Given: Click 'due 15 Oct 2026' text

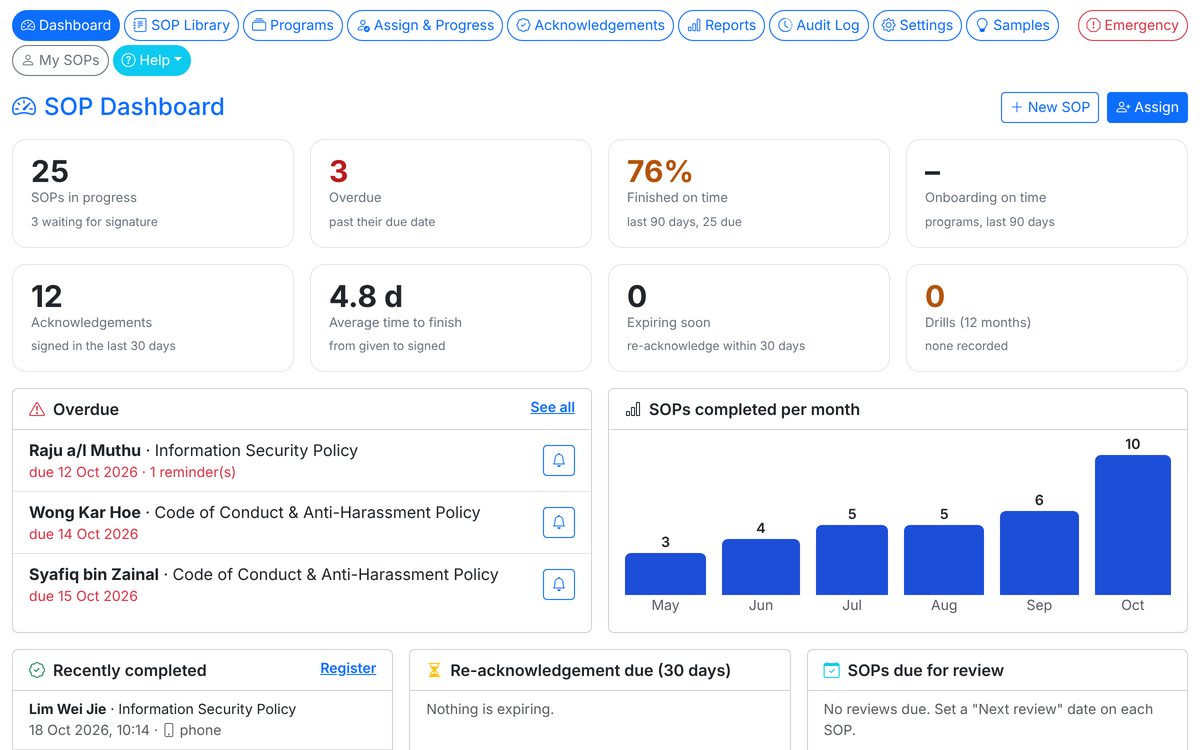Looking at the screenshot, I should [84, 596].
